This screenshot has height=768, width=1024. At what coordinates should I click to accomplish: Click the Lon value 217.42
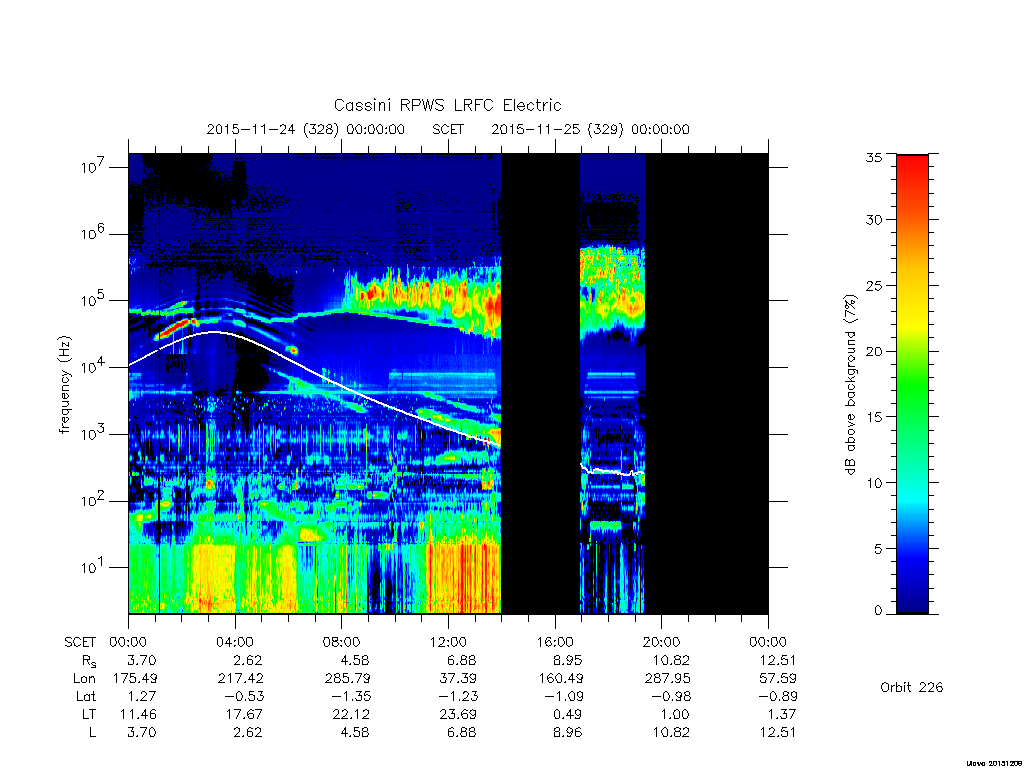pos(240,679)
